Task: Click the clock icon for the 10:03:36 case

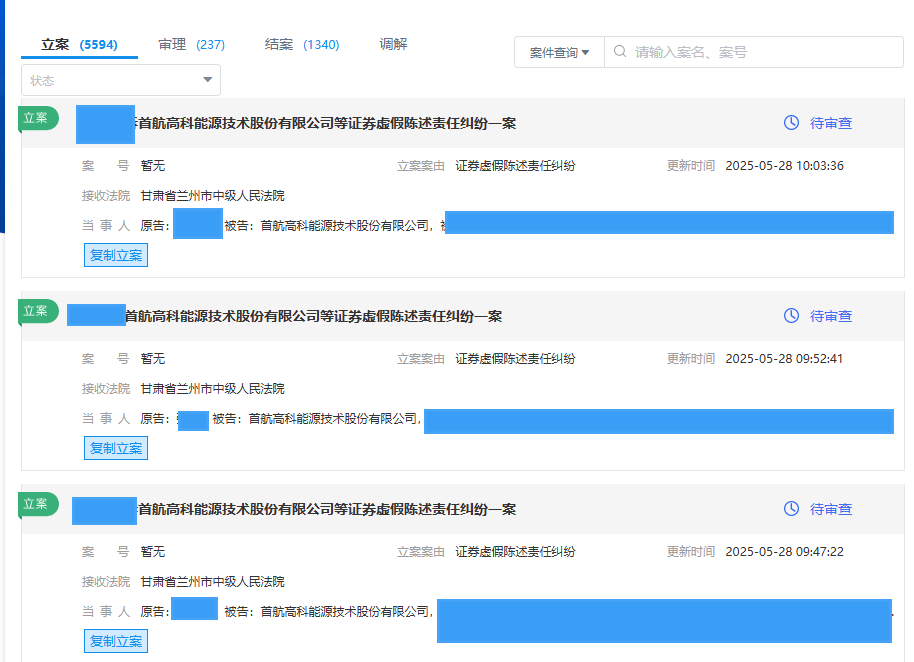Action: pos(791,123)
